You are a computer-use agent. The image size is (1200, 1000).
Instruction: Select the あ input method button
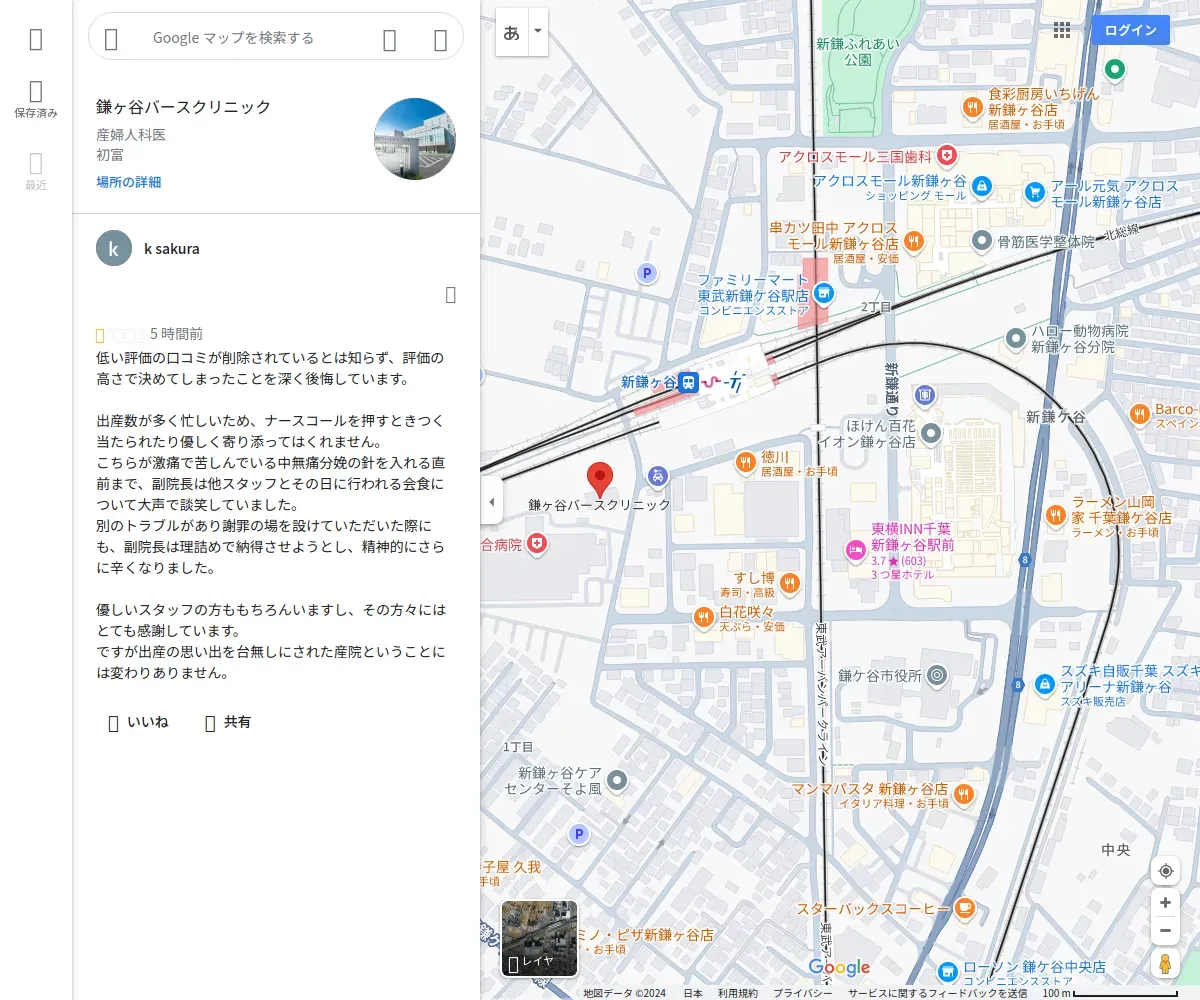(x=512, y=32)
